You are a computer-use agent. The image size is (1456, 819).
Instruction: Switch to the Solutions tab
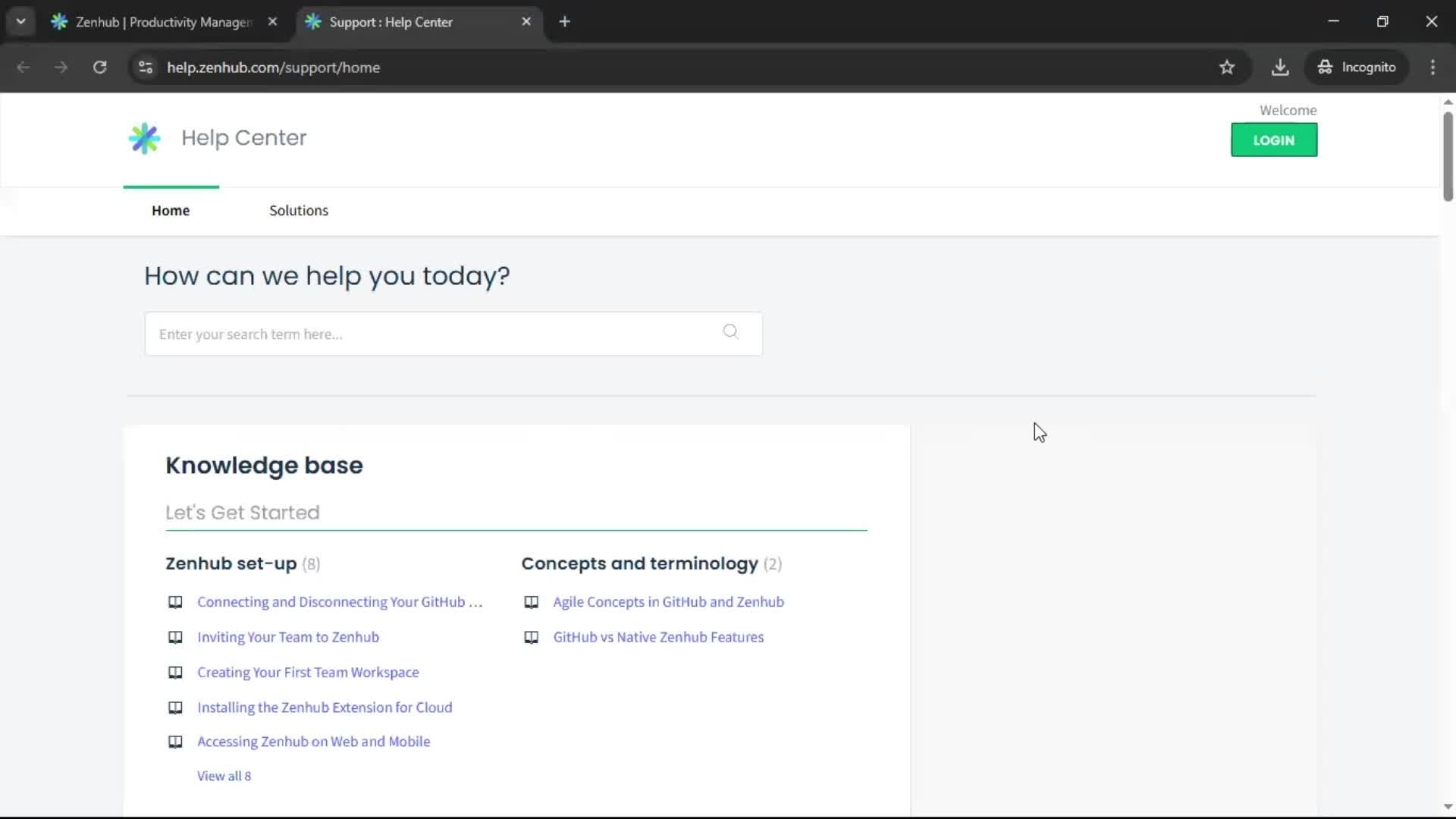pos(299,210)
